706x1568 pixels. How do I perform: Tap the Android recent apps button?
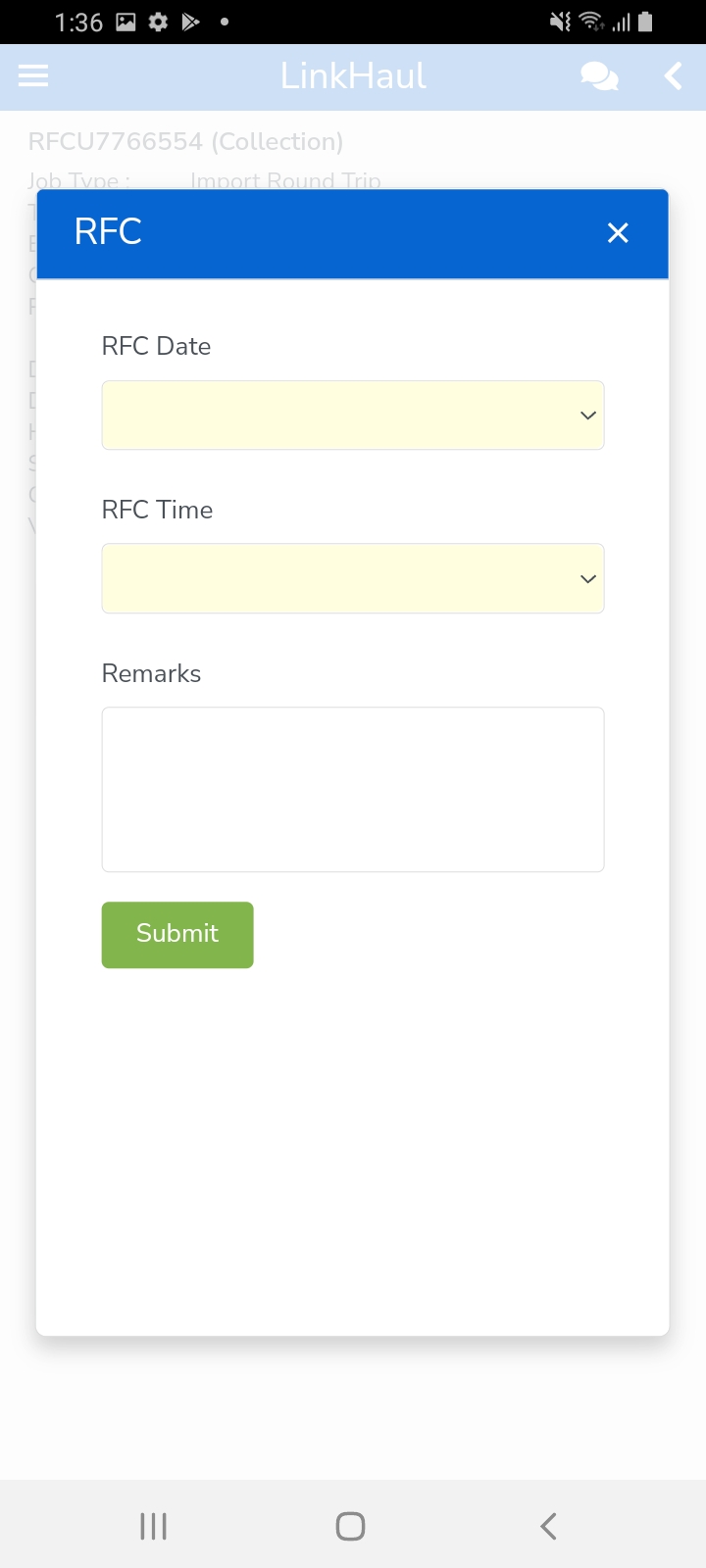[x=154, y=1526]
